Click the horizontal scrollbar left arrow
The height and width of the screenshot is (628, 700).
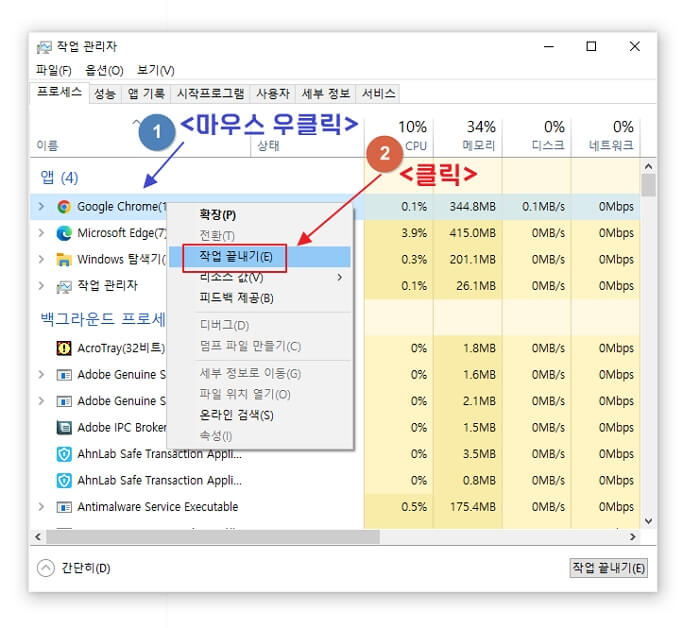pos(38,537)
